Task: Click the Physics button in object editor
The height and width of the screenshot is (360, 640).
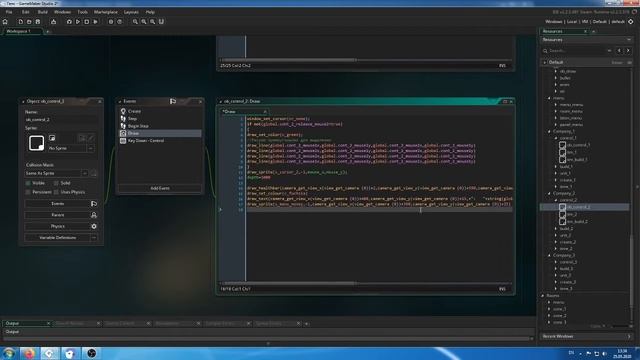Action: tap(61, 226)
